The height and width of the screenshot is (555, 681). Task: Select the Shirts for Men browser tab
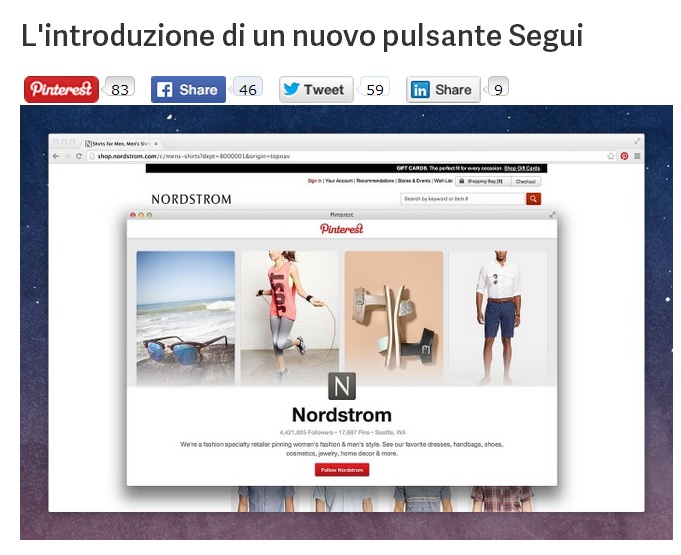(x=120, y=144)
